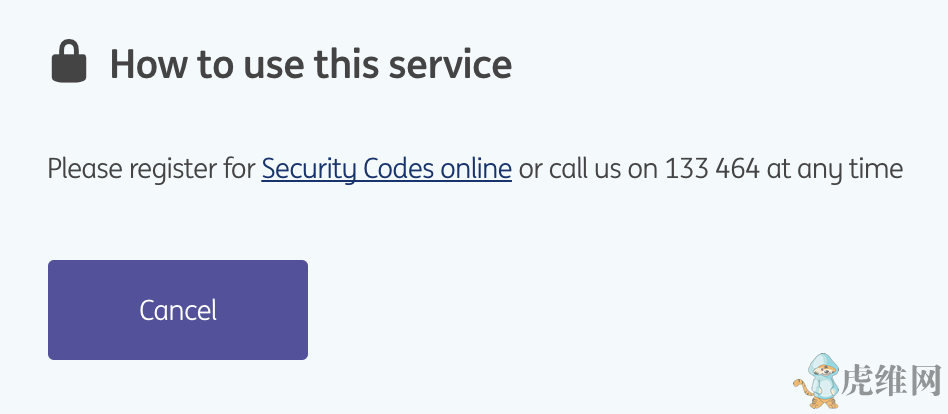Click the "at any time" text
Screen dimensions: 948x414
coord(835,169)
